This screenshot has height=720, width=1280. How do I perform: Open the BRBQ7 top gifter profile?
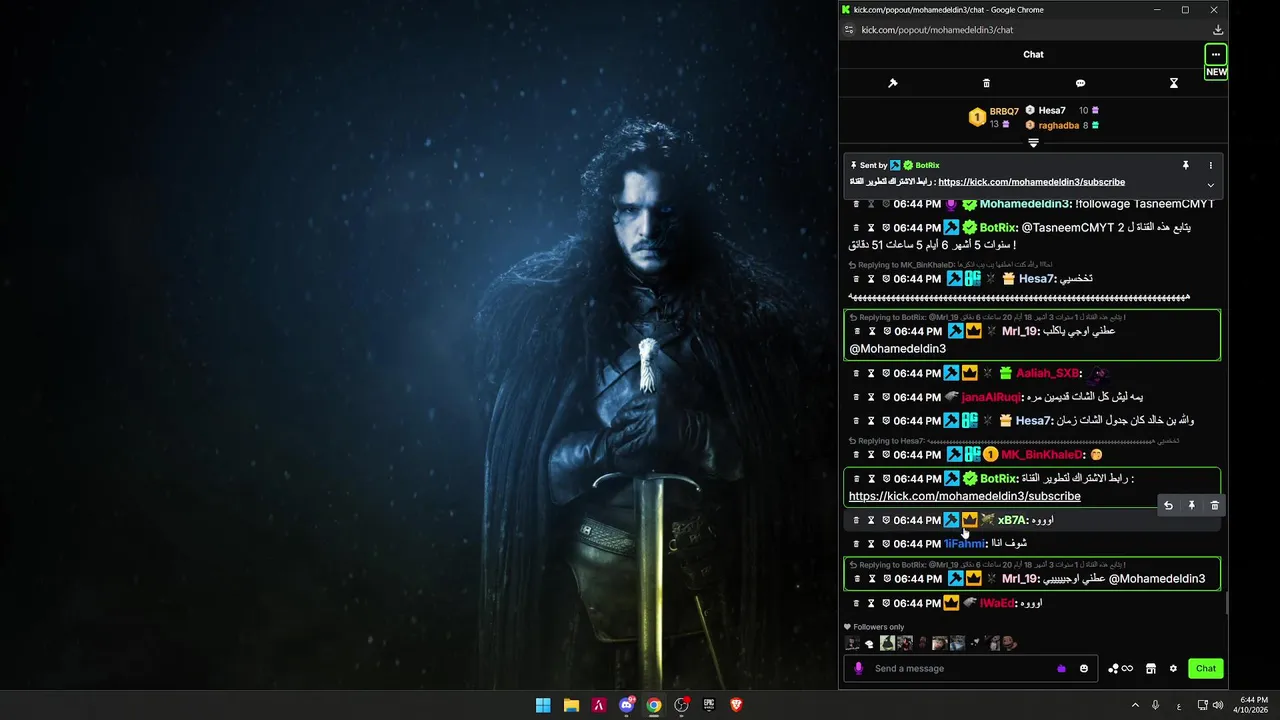[1004, 111]
